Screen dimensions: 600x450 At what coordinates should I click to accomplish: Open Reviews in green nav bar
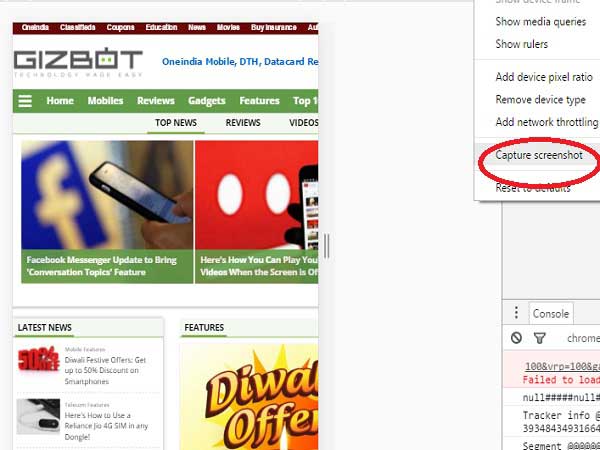156,101
